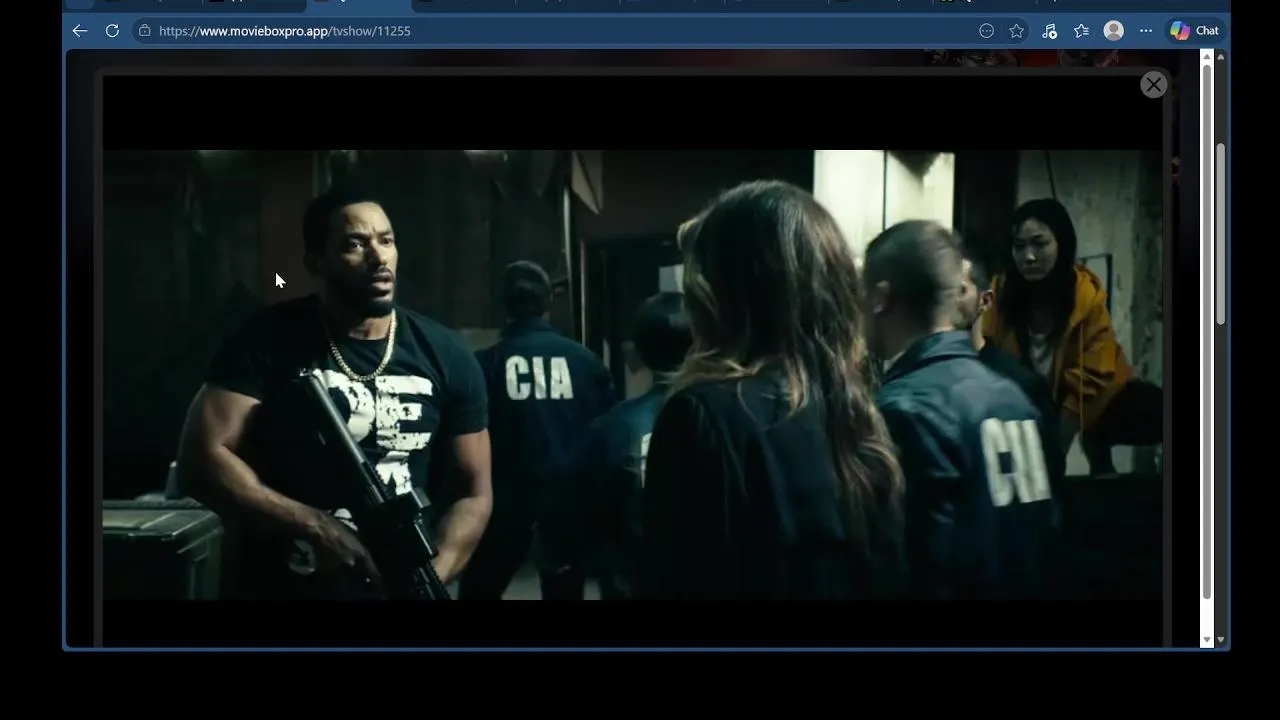Viewport: 1280px width, 720px height.
Task: Add this page to favorites with the star icon
Action: tap(1017, 31)
